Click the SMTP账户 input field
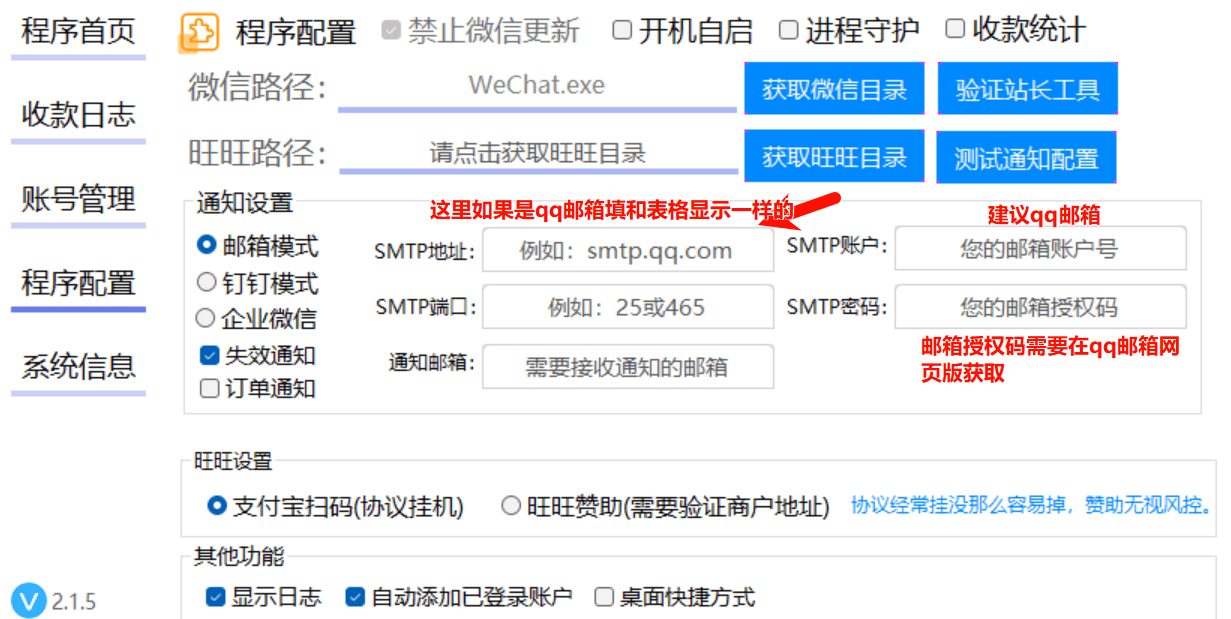Viewport: 1231px width, 619px height. [1040, 248]
